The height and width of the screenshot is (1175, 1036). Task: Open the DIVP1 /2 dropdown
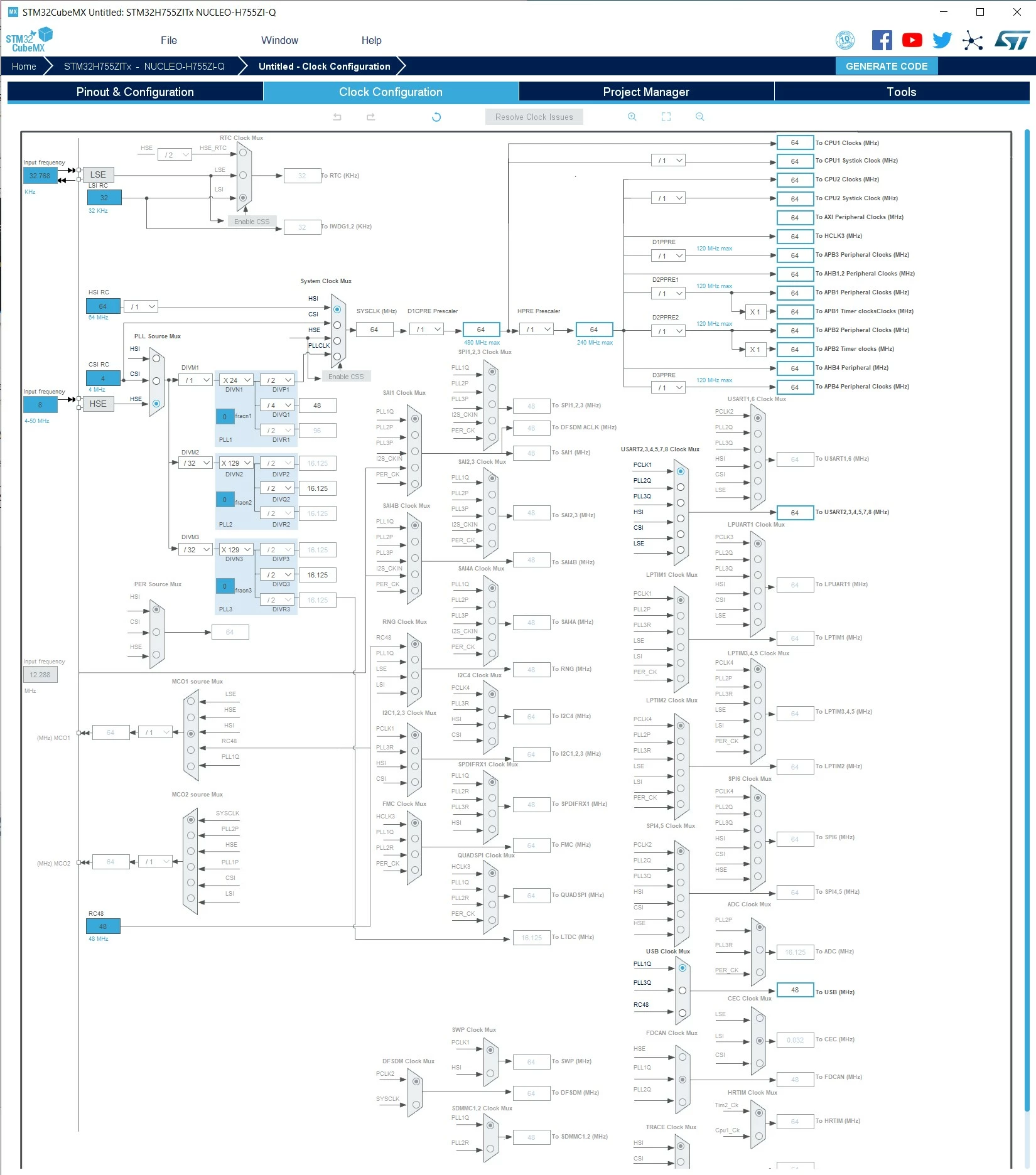point(278,380)
